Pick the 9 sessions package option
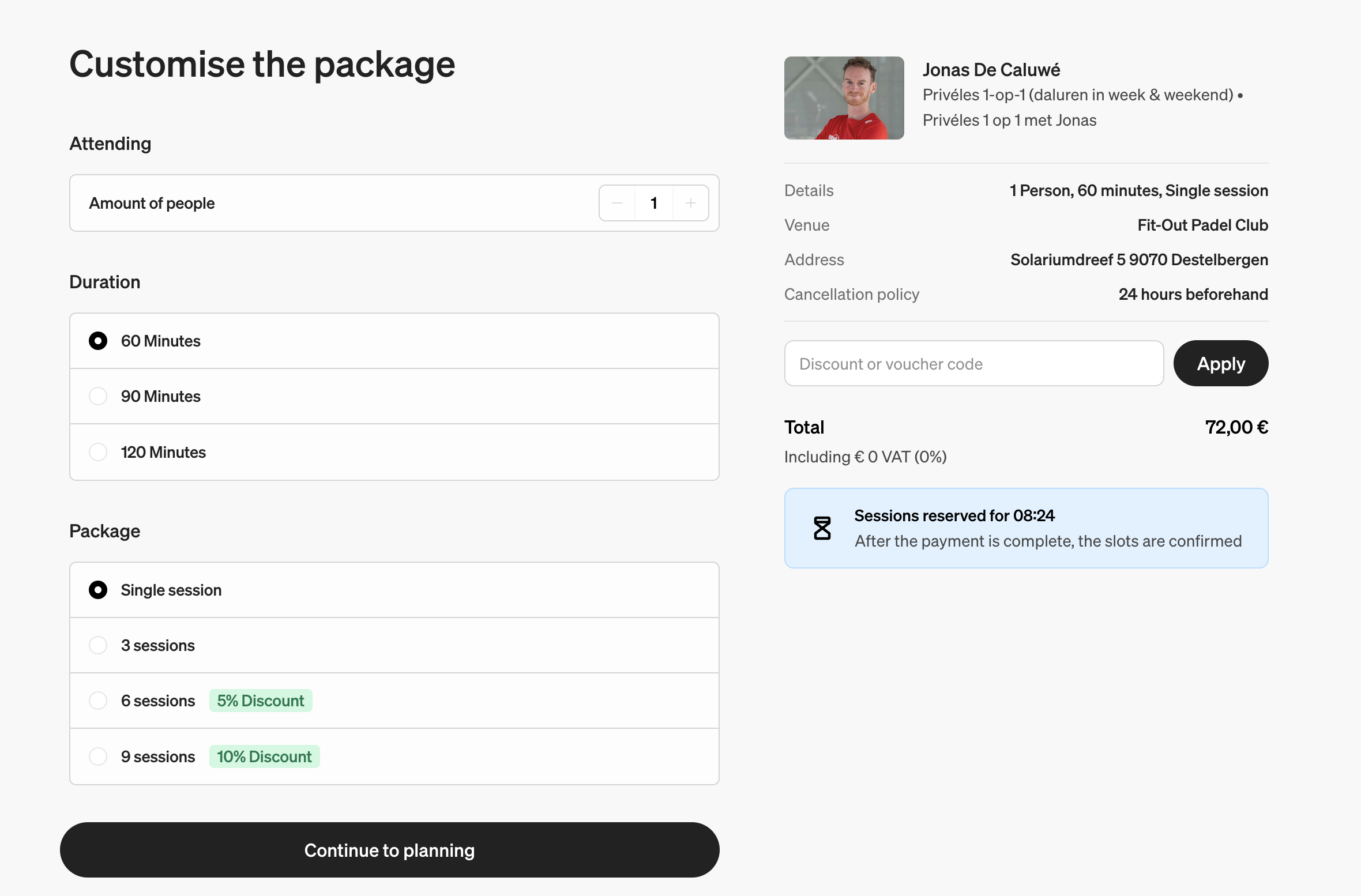This screenshot has height=896, width=1361. point(98,756)
